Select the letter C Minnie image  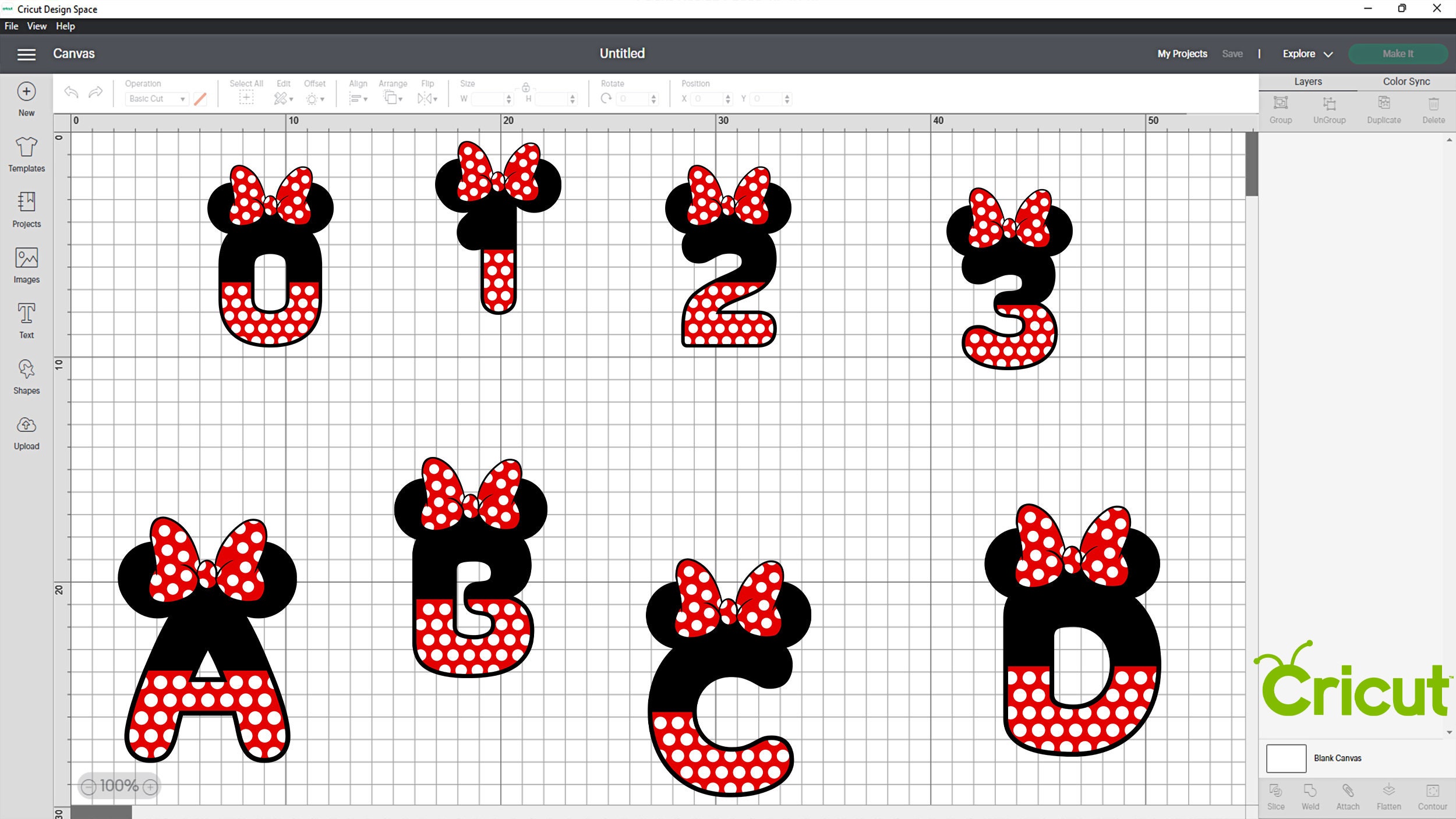[729, 678]
